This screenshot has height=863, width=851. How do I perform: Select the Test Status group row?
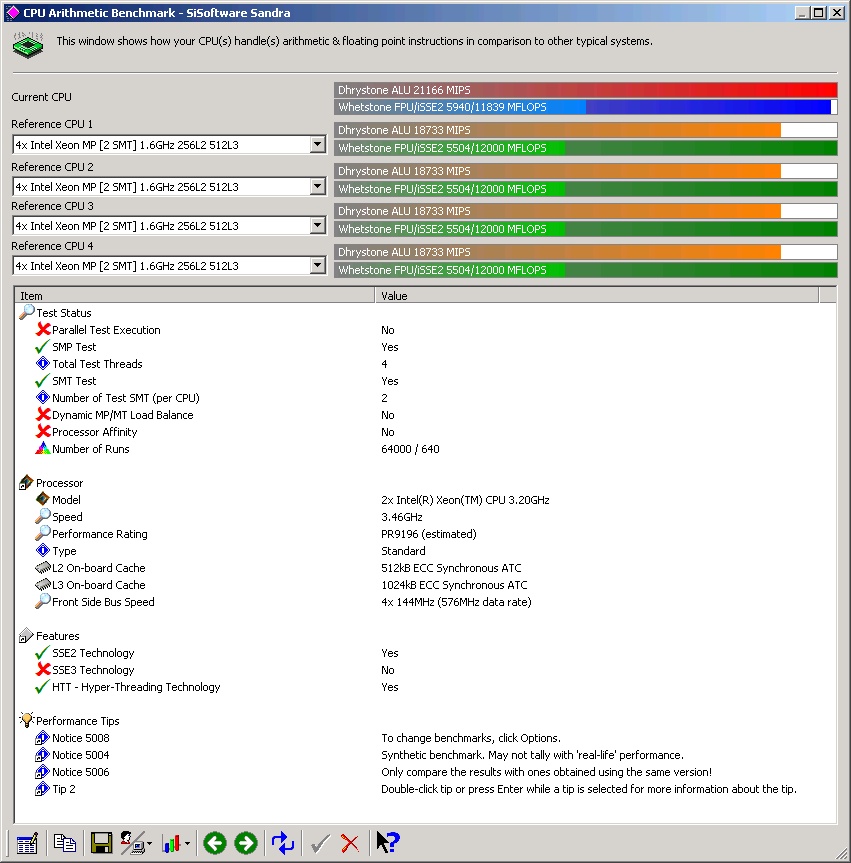[64, 313]
